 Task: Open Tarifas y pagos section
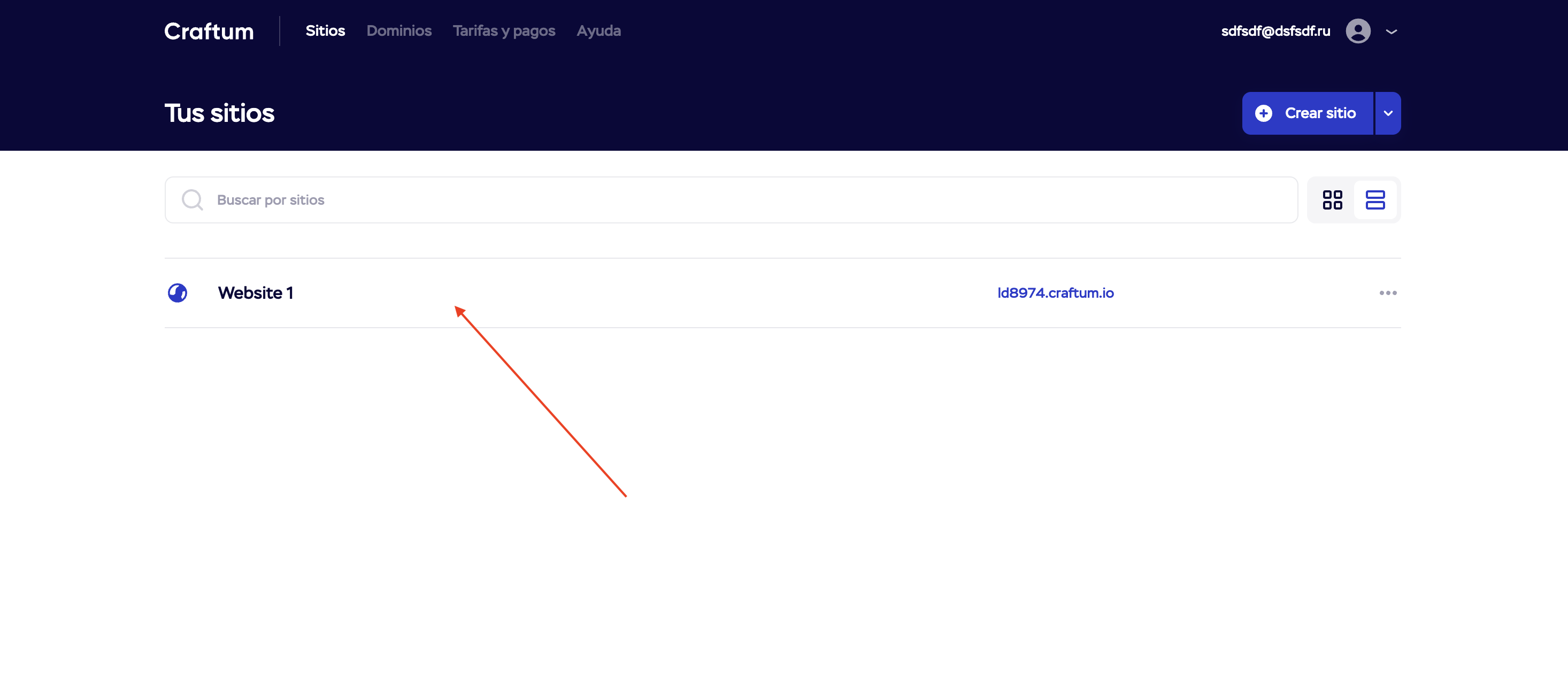pos(504,31)
